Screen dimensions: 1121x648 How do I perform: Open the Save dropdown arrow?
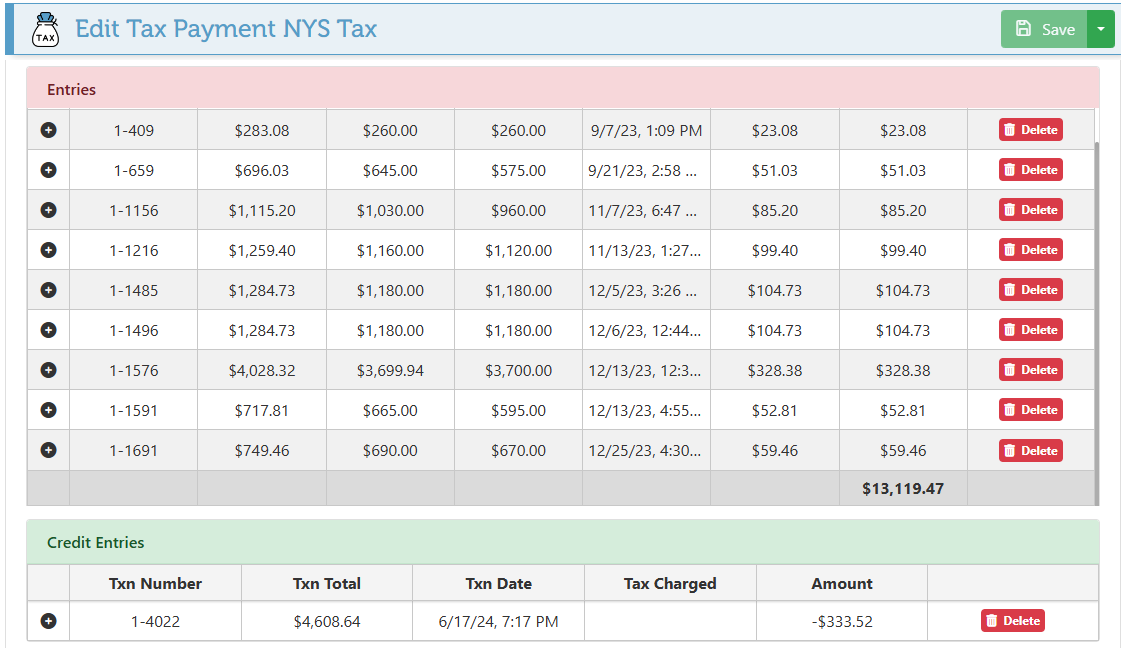(1101, 29)
